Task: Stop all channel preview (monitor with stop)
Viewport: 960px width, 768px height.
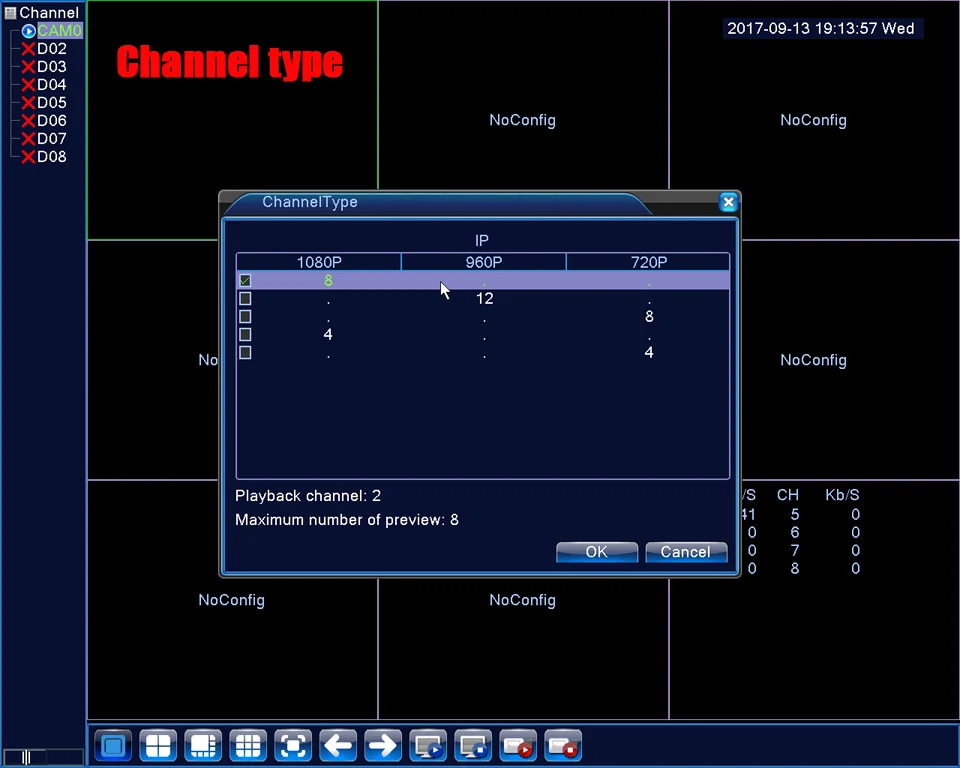Action: [x=473, y=745]
